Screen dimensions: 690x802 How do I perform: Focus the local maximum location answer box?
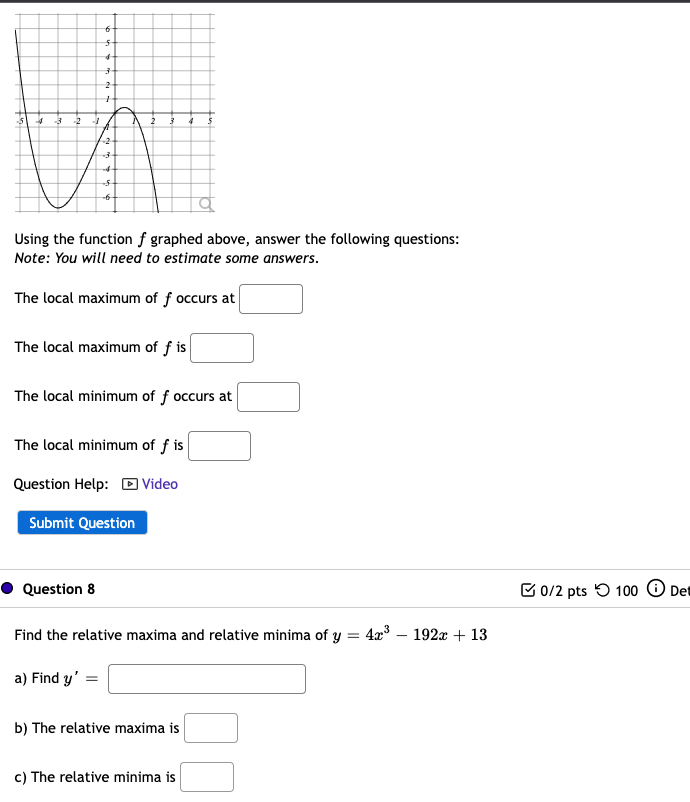(x=270, y=298)
